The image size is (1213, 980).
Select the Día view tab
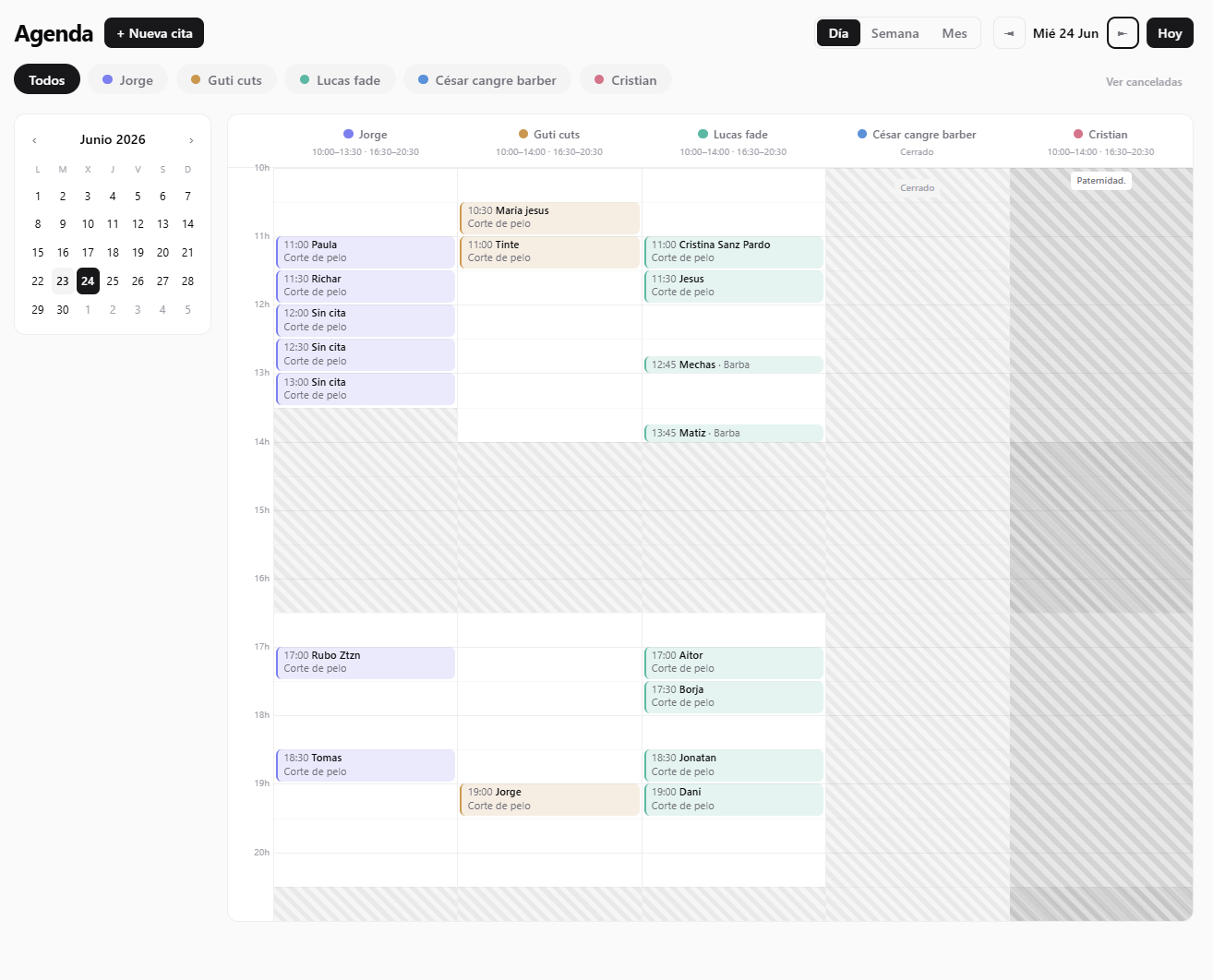pyautogui.click(x=838, y=33)
